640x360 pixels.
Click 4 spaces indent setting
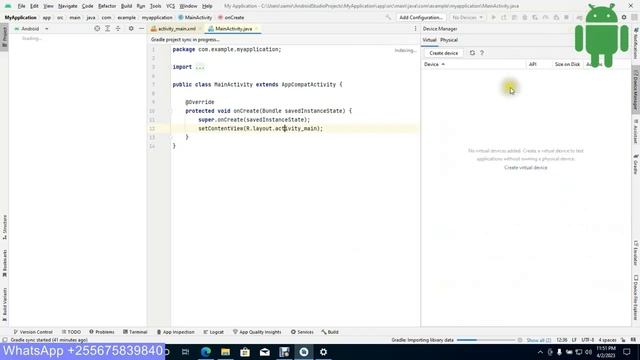(x=607, y=340)
